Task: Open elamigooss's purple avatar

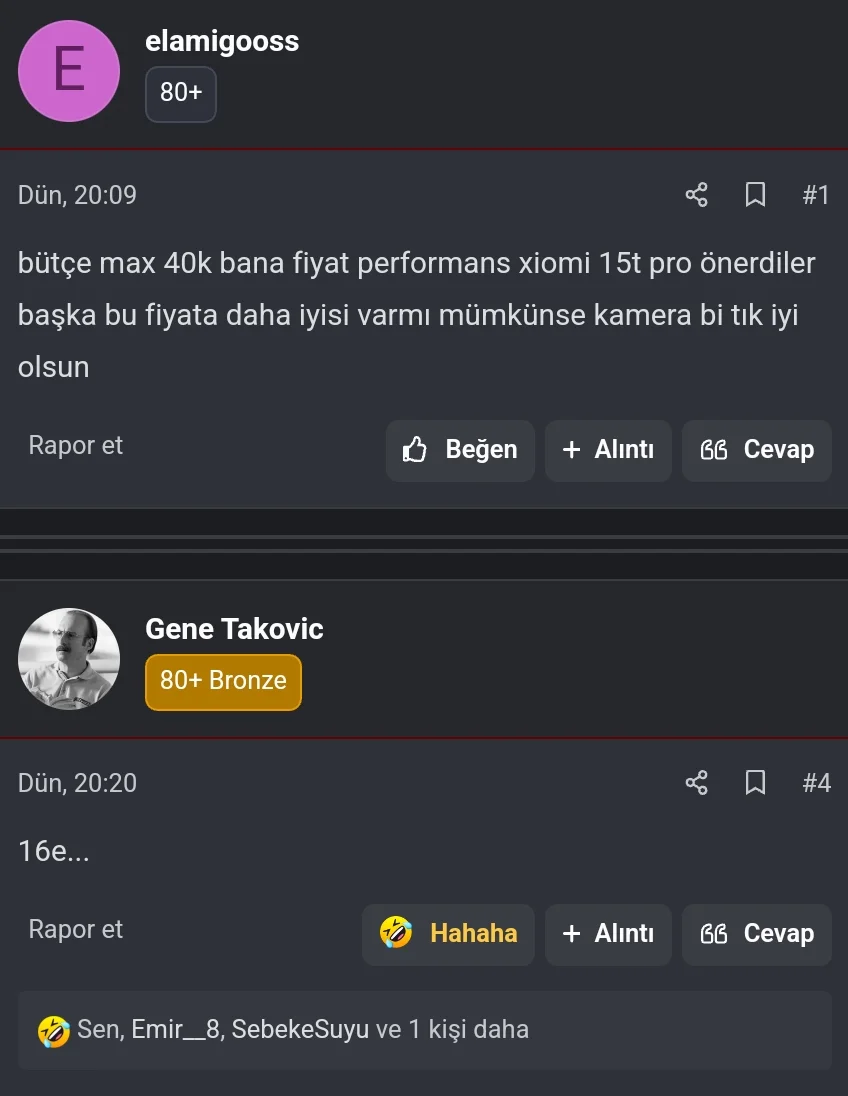Action: tap(69, 71)
